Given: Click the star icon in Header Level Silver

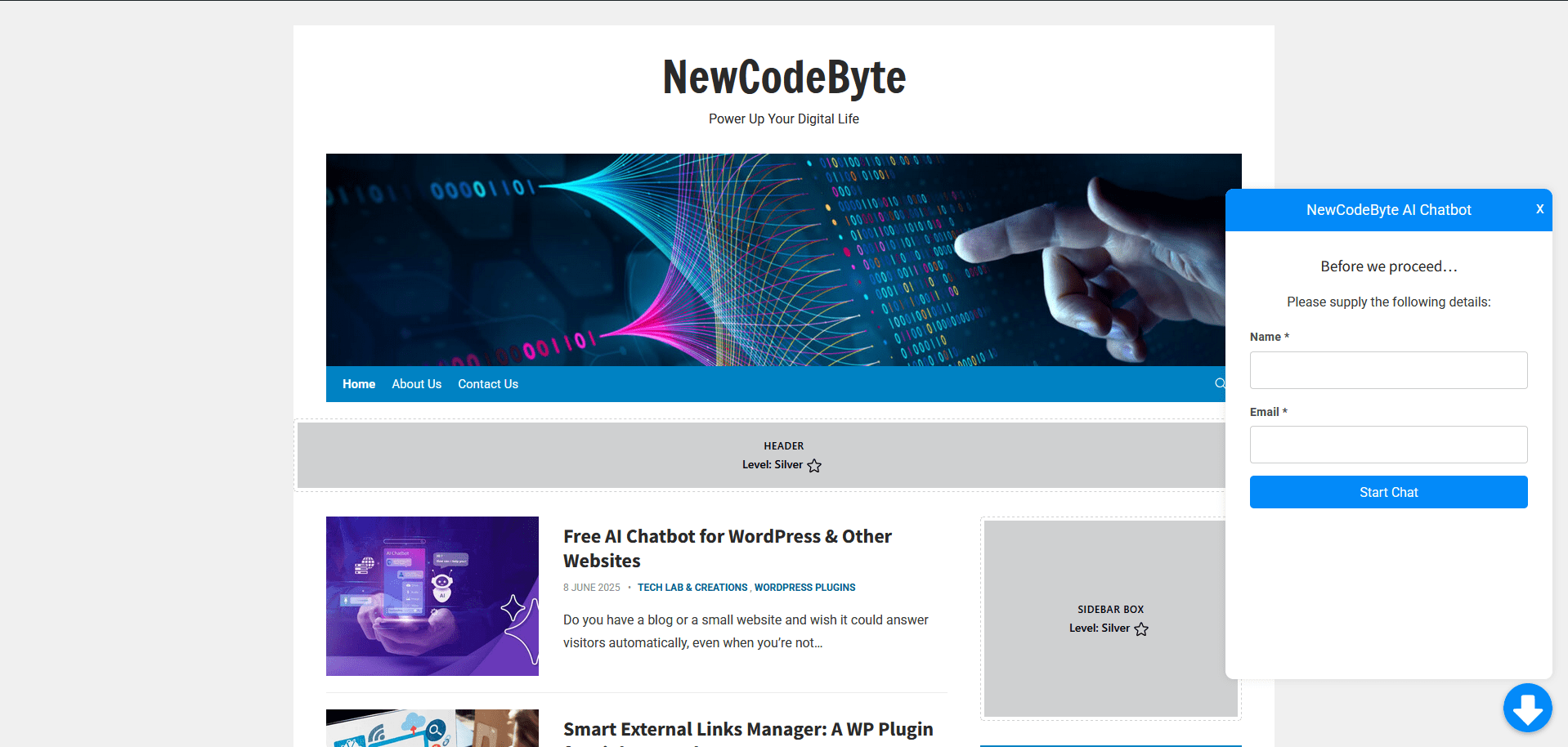Looking at the screenshot, I should [x=814, y=465].
